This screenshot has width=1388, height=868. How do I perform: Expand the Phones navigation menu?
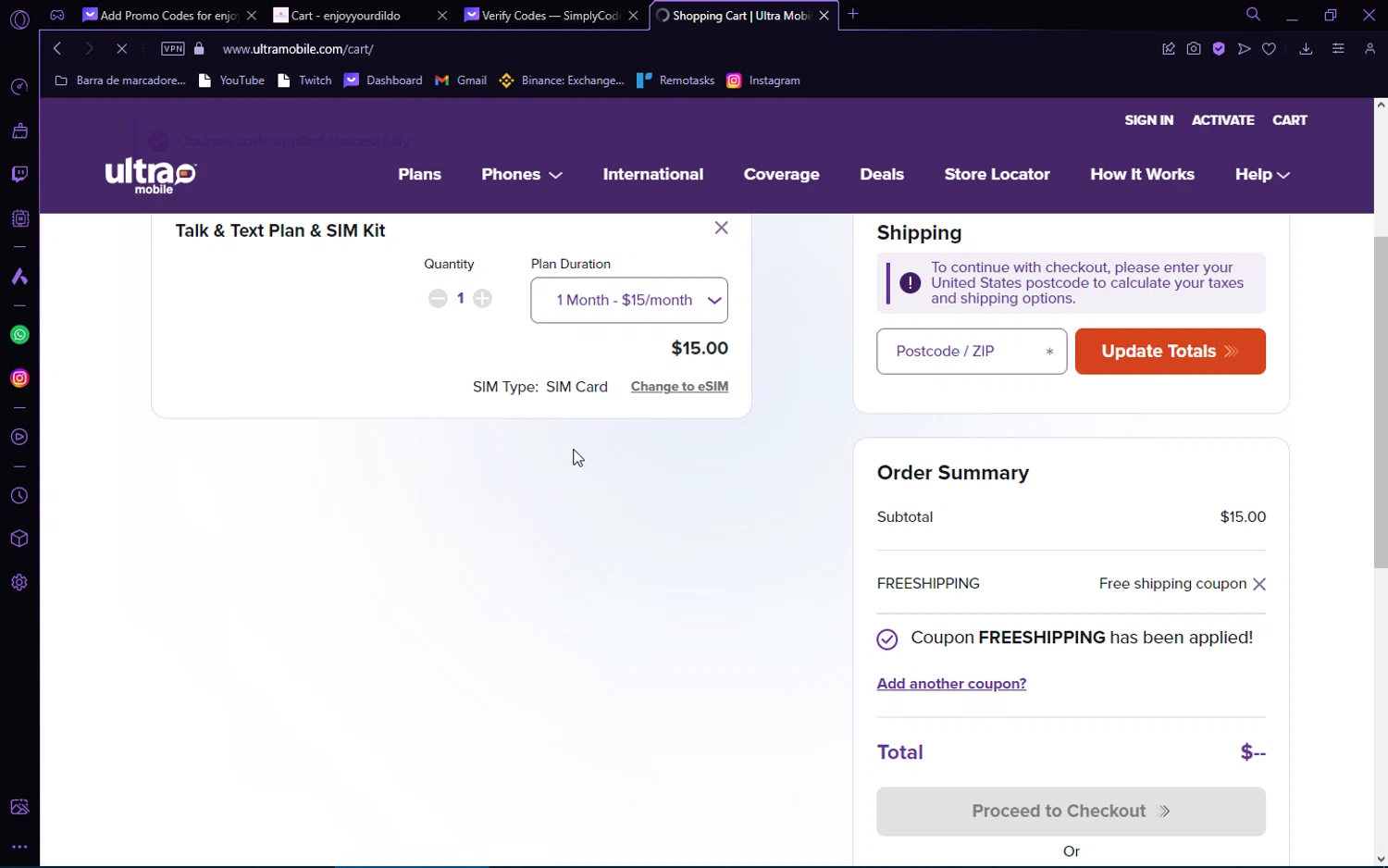[522, 174]
